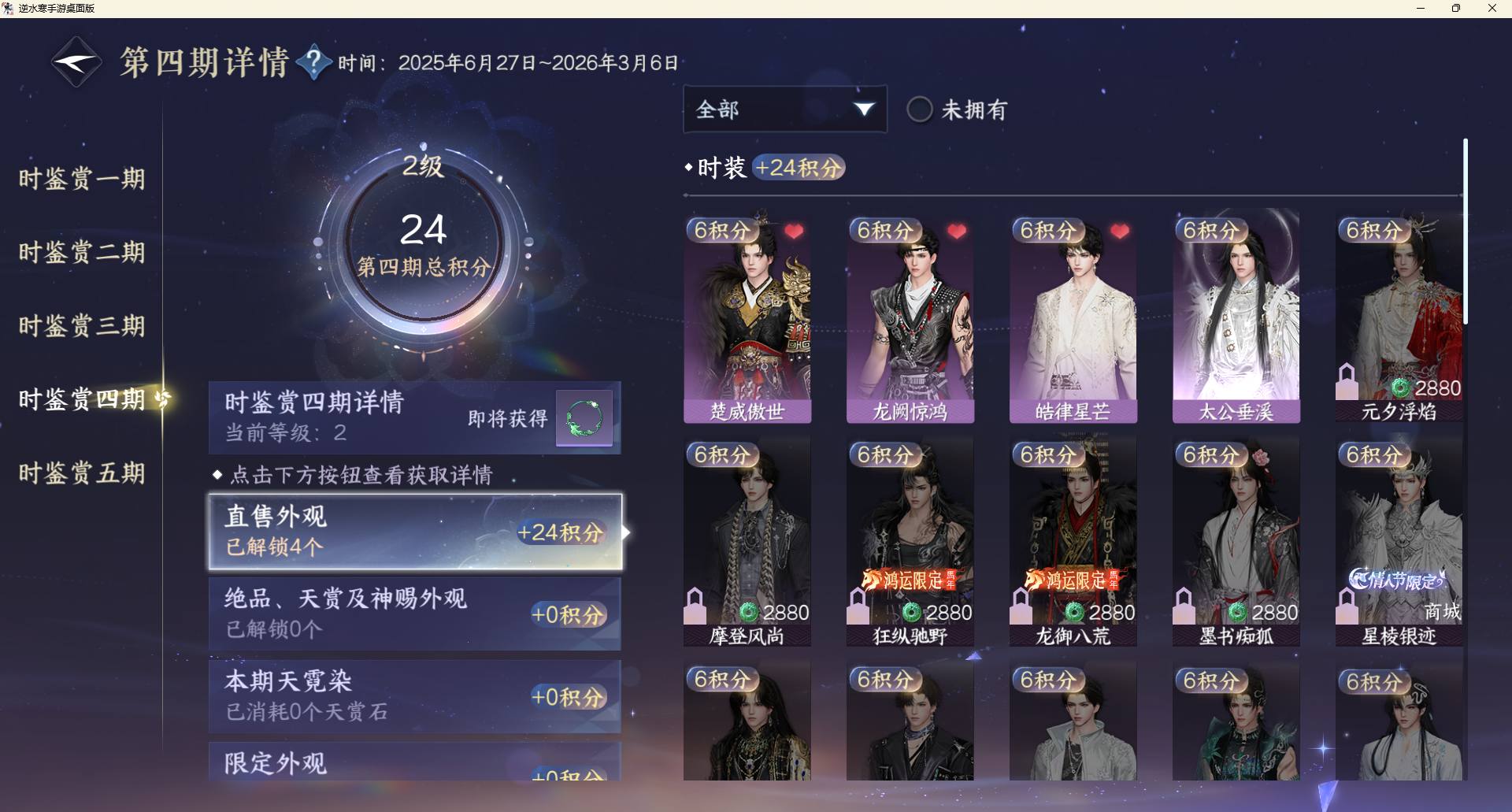The width and height of the screenshot is (1512, 812).
Task: Expand the 直售外观 points detail row
Action: click(x=416, y=532)
